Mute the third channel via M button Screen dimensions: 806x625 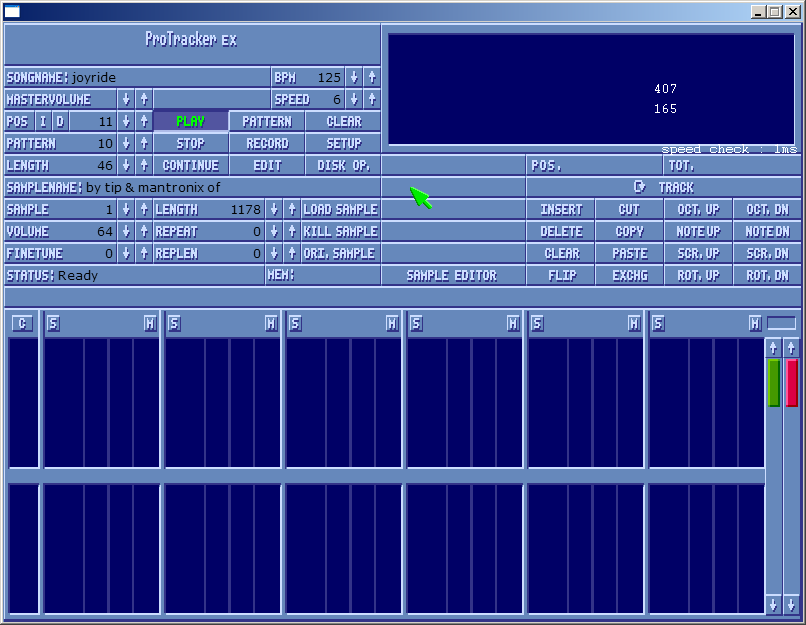(392, 323)
